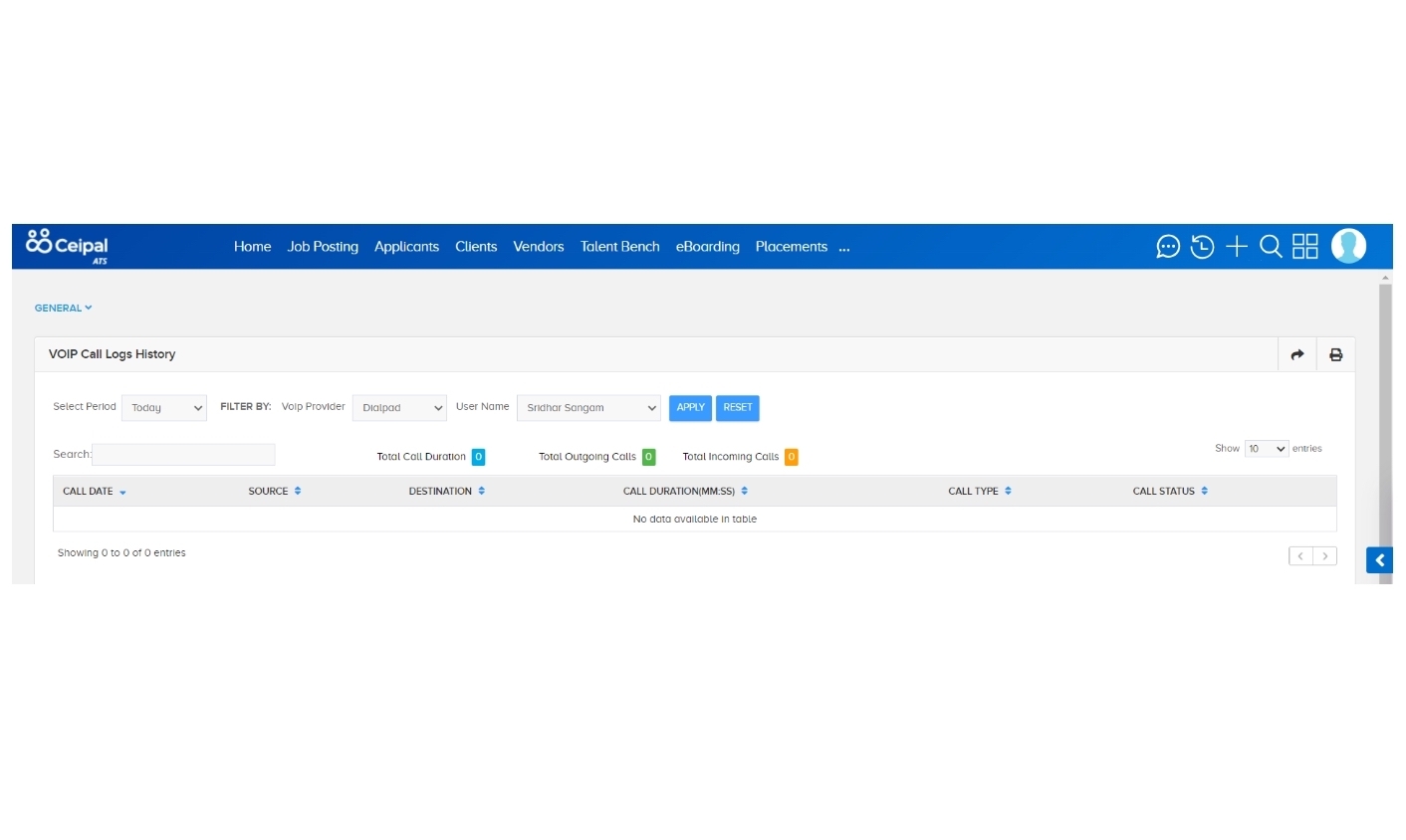The height and width of the screenshot is (840, 1406).
Task: Sort by Call Duration(MM:SS) column
Action: coord(685,492)
